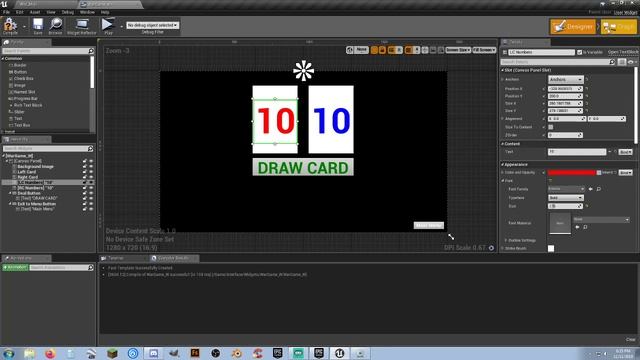Switch to the Compiler Results tab
The image size is (640, 360).
[x=173, y=258]
